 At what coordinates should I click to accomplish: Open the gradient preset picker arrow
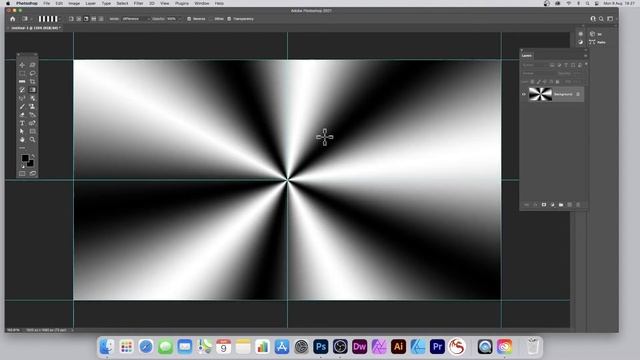(60, 19)
